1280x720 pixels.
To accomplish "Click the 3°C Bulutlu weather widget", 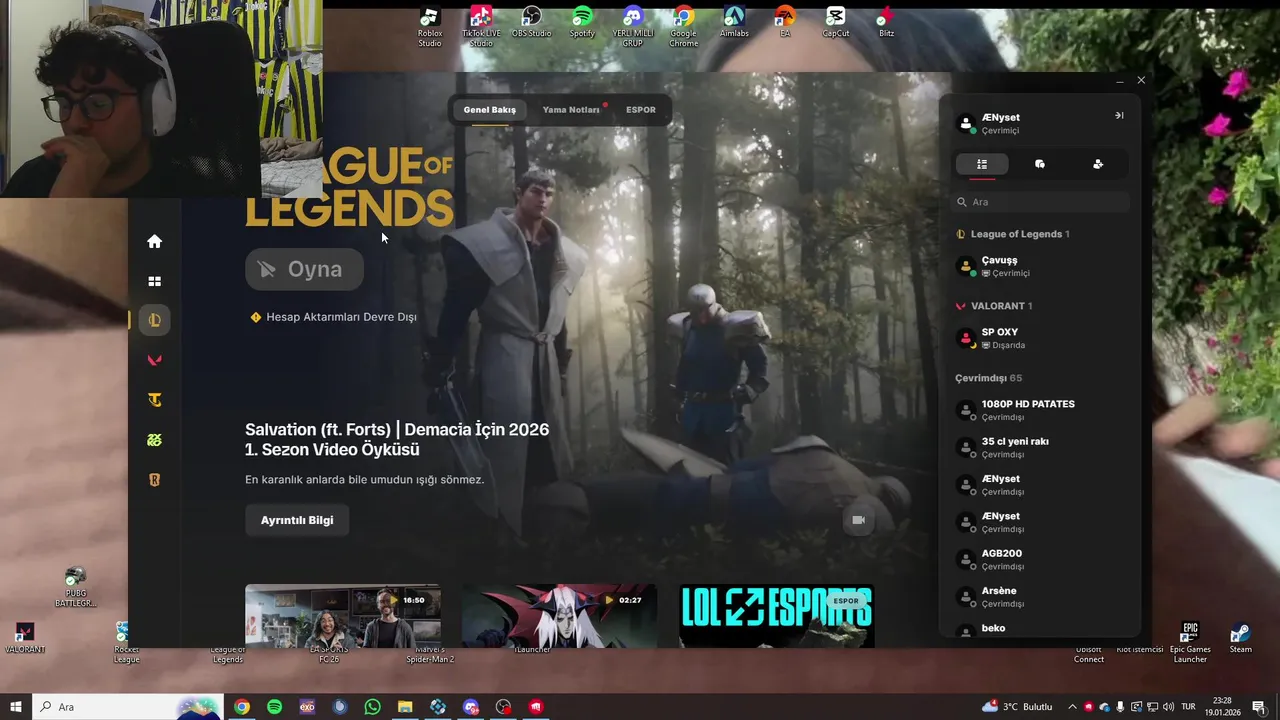I will pos(1017,707).
